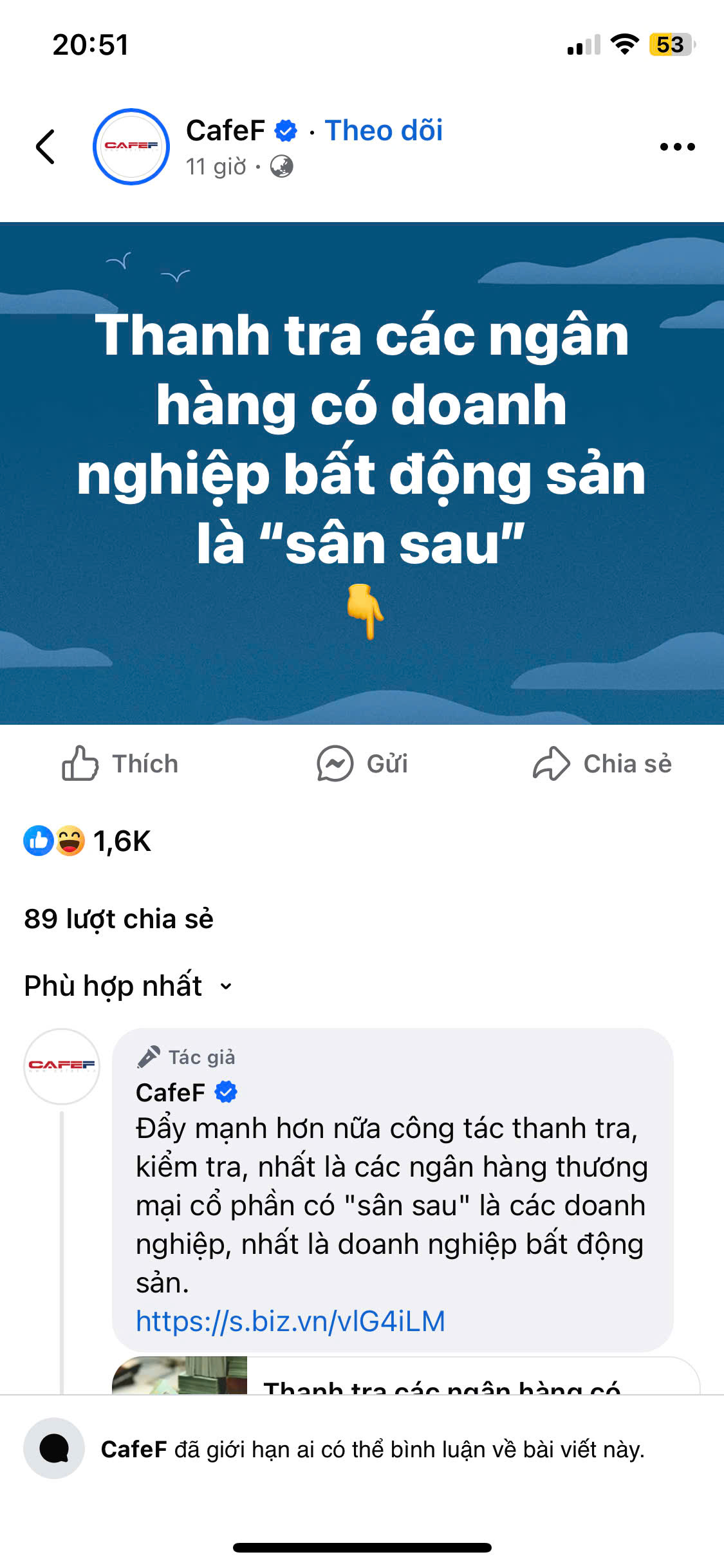The image size is (724, 1568).
Task: Follow CafeF via Theo dõi
Action: (x=384, y=131)
